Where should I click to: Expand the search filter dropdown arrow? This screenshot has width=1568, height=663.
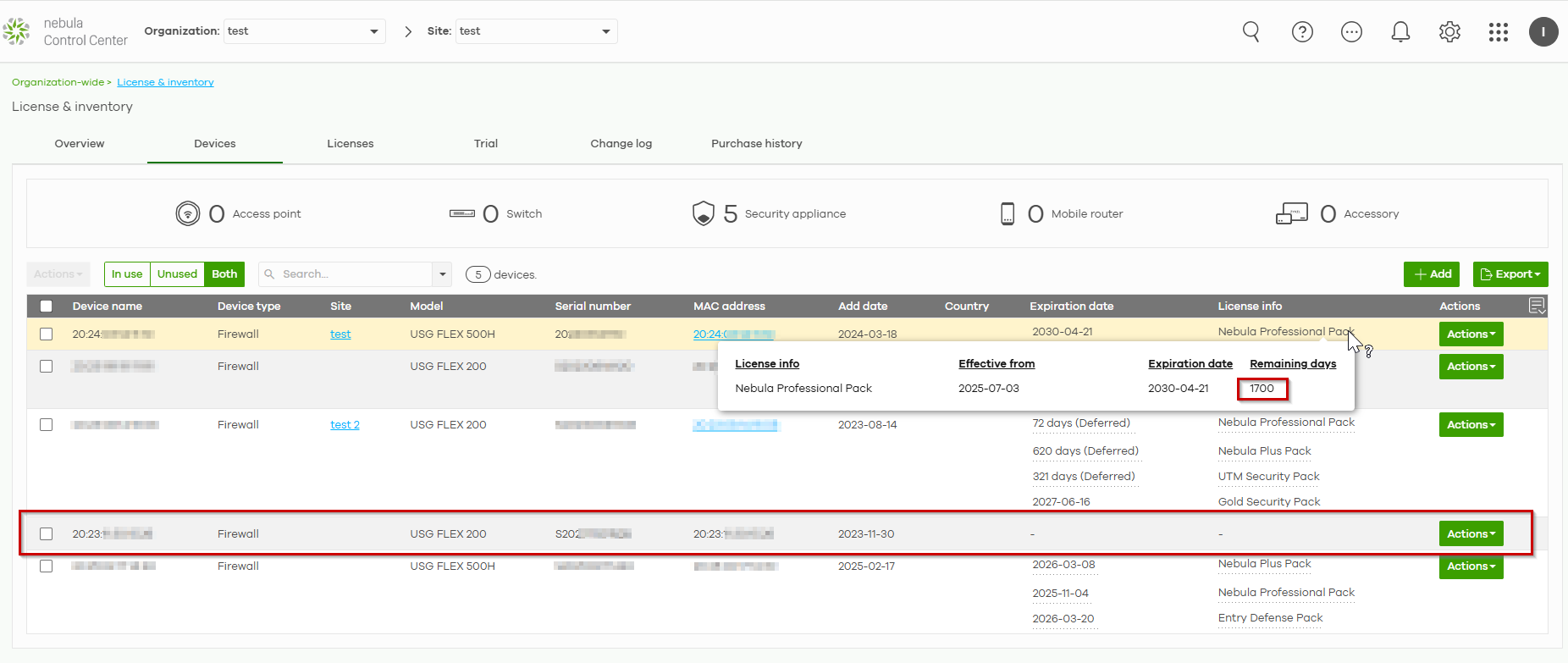(x=442, y=274)
